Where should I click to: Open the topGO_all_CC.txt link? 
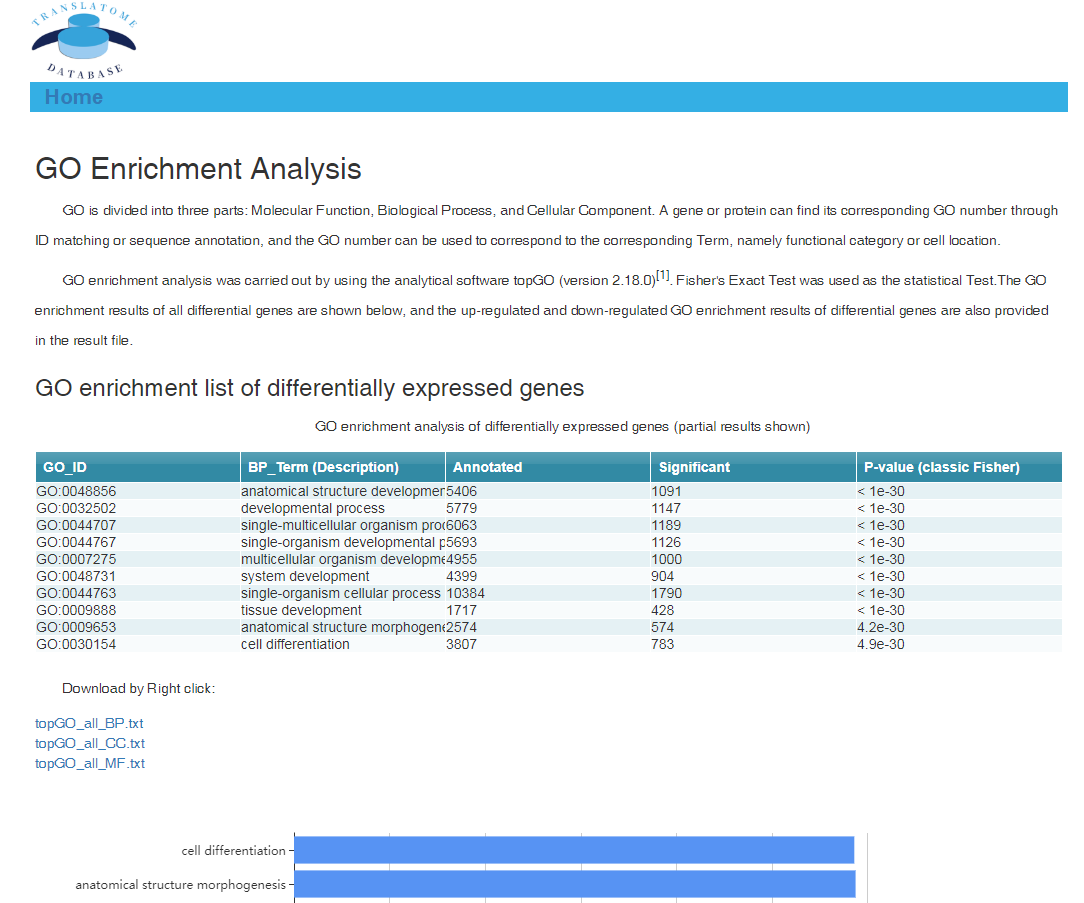click(x=90, y=743)
